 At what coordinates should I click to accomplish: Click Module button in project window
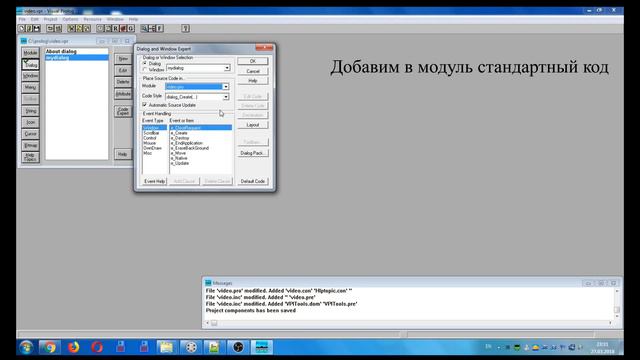coord(30,53)
